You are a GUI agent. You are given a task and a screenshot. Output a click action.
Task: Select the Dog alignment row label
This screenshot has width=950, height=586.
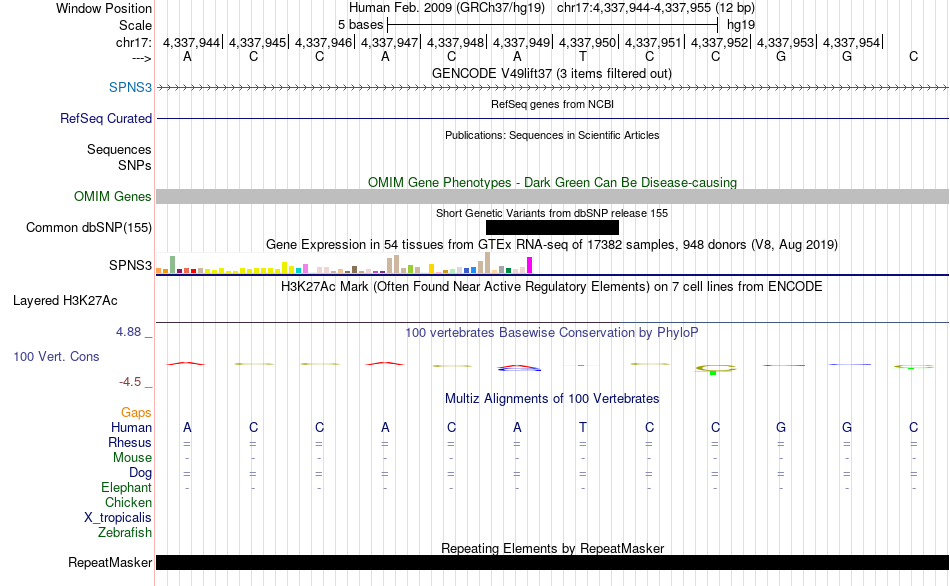(141, 473)
